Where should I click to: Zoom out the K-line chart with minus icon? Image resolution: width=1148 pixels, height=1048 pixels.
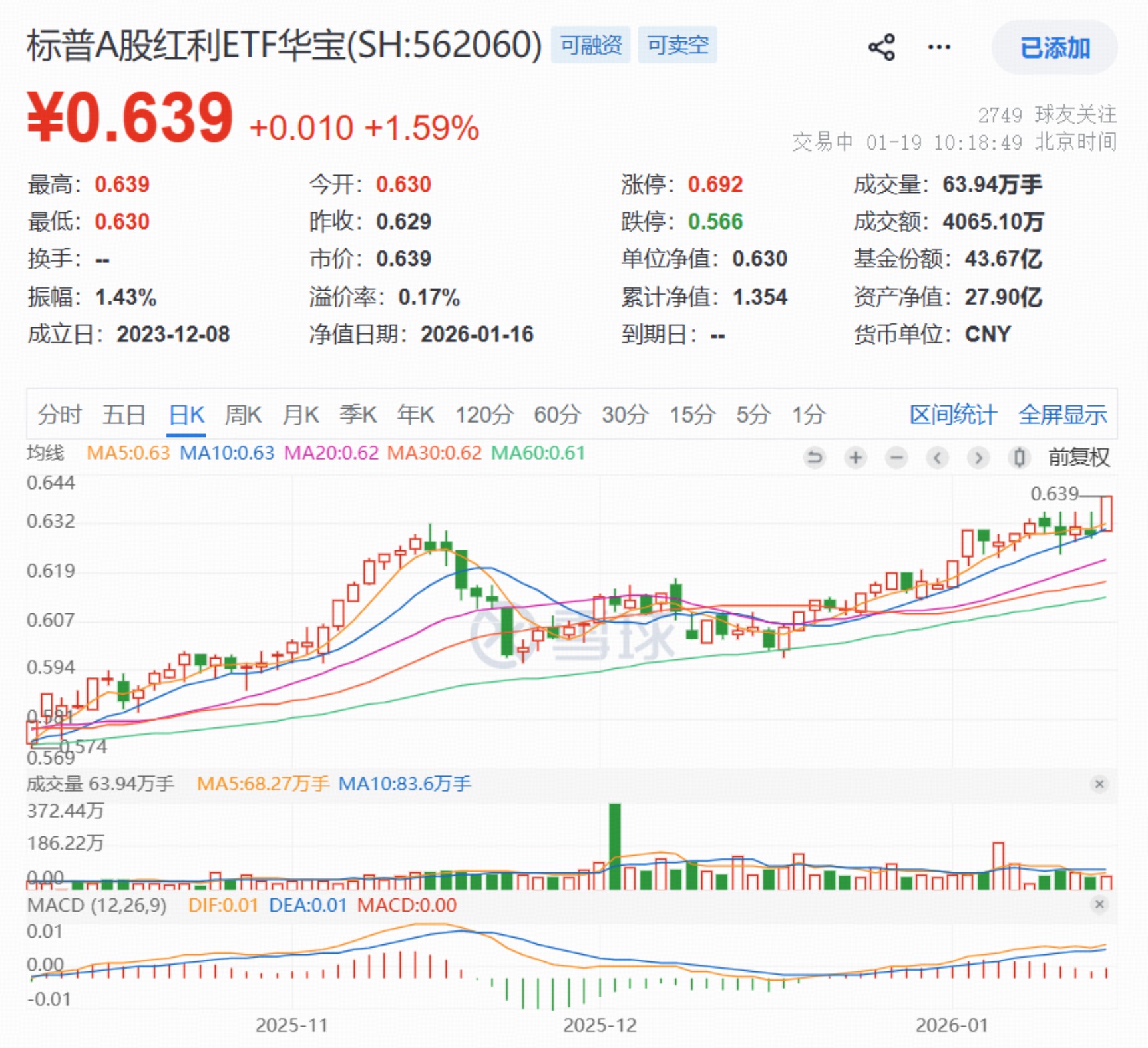896,458
